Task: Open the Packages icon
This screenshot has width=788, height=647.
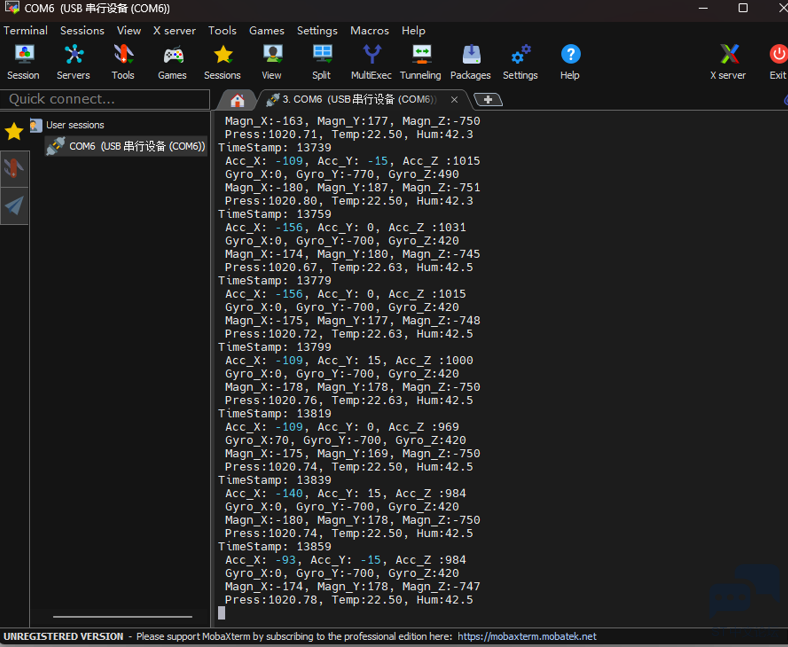Action: click(470, 61)
